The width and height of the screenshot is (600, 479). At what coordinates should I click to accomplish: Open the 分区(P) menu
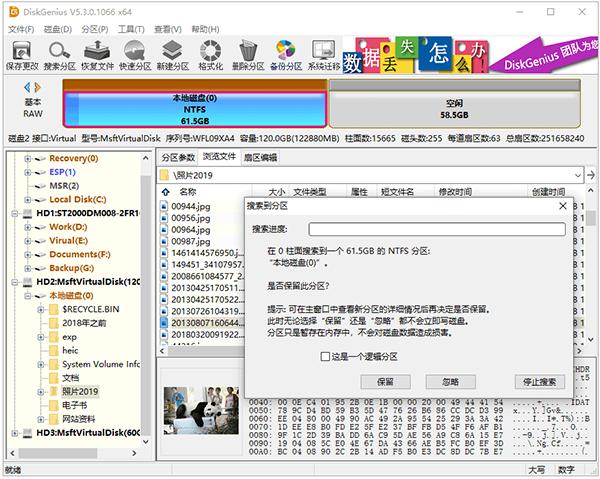pos(95,29)
